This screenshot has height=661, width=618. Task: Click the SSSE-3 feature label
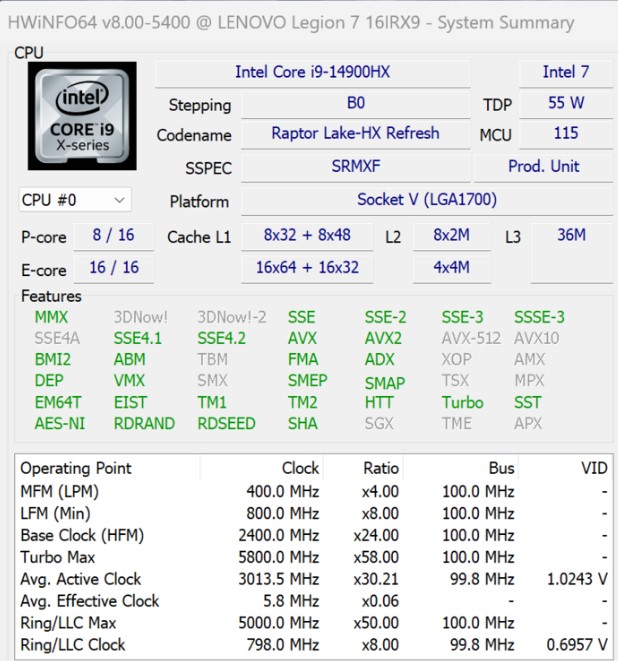[539, 317]
